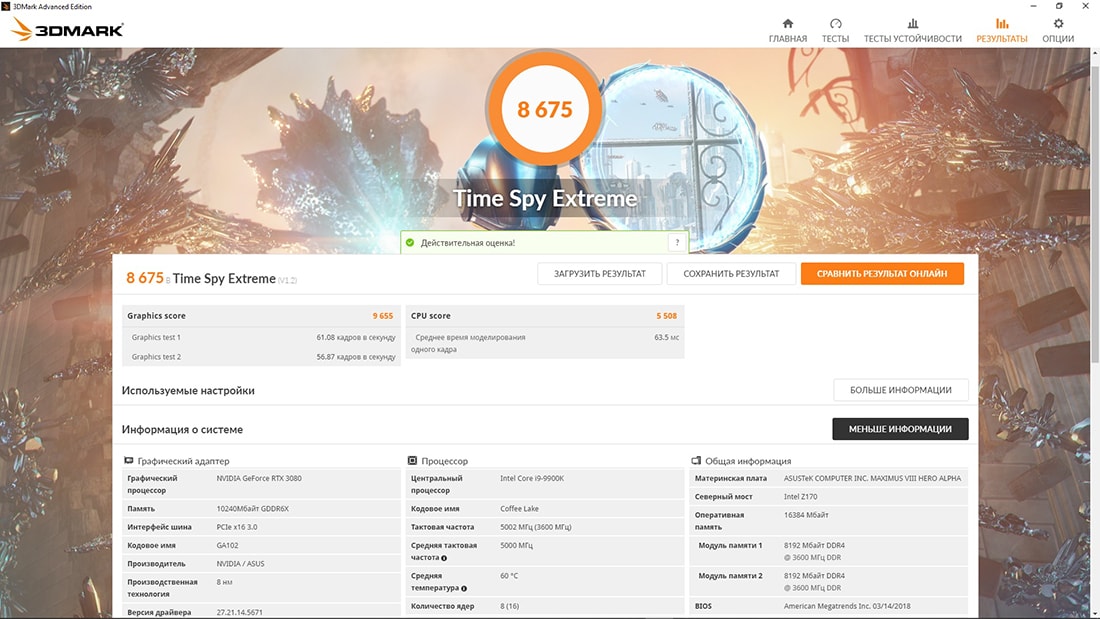
Task: Click the 5002 МГц (3600 МГц) clock value
Action: pyautogui.click(x=536, y=527)
